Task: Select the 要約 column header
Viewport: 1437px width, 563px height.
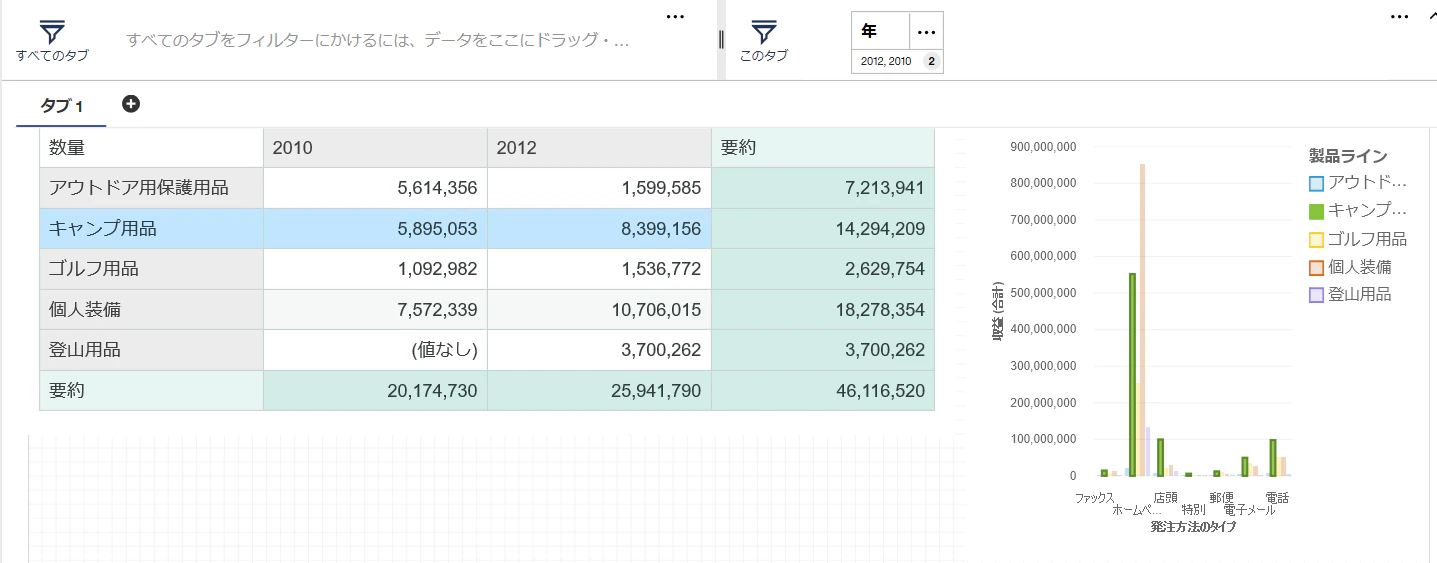Action: point(823,148)
